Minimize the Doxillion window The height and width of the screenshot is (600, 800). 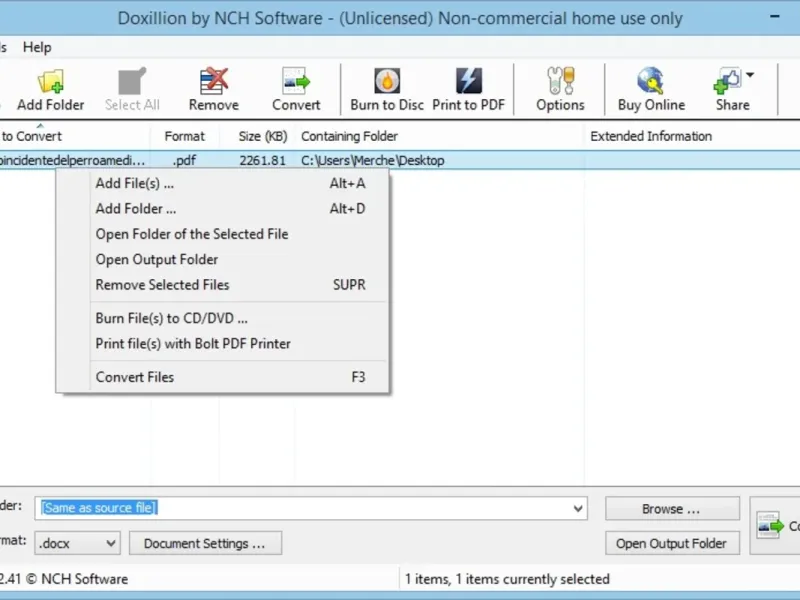tap(774, 17)
